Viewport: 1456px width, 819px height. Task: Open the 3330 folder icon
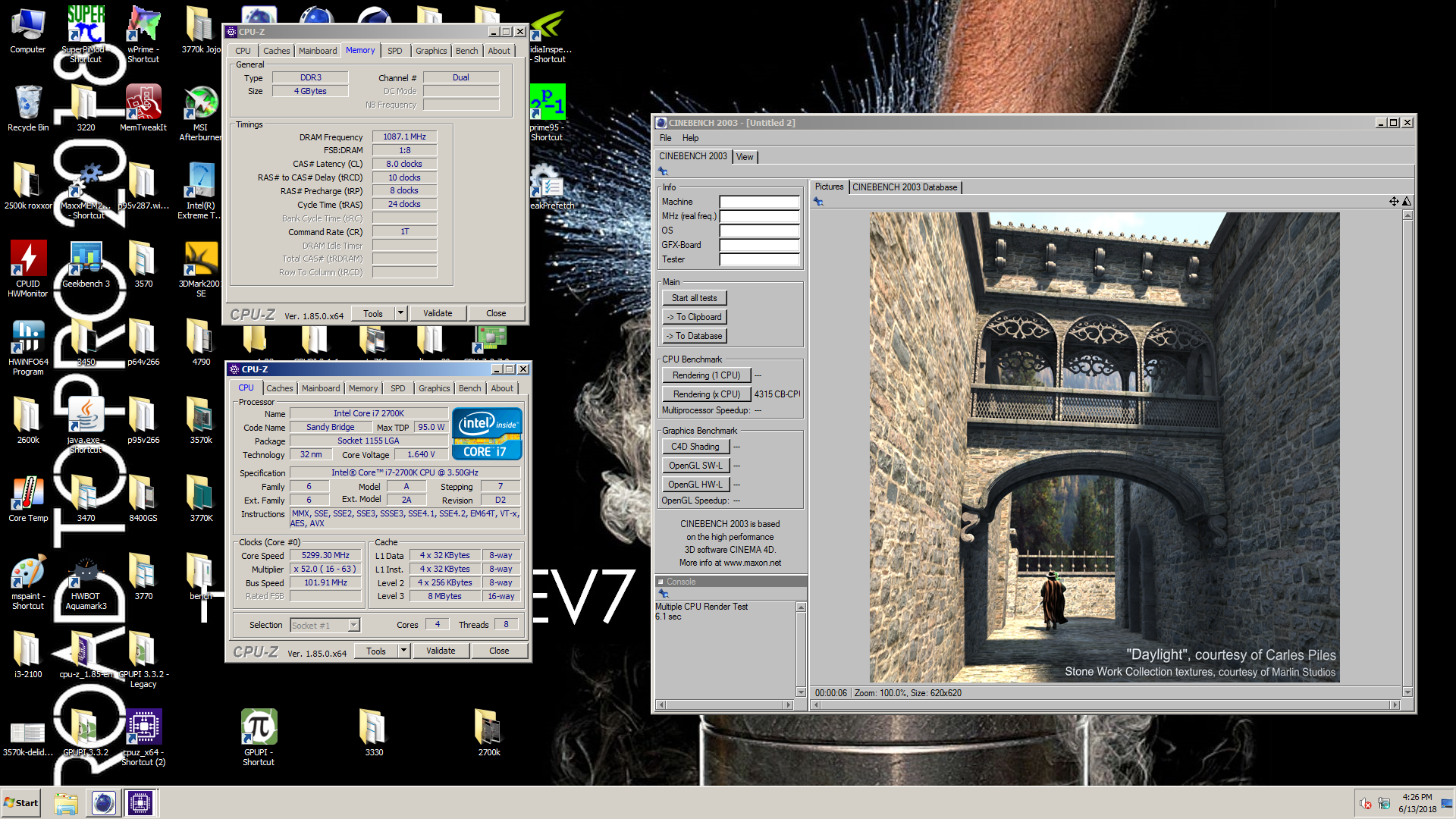pos(374,733)
